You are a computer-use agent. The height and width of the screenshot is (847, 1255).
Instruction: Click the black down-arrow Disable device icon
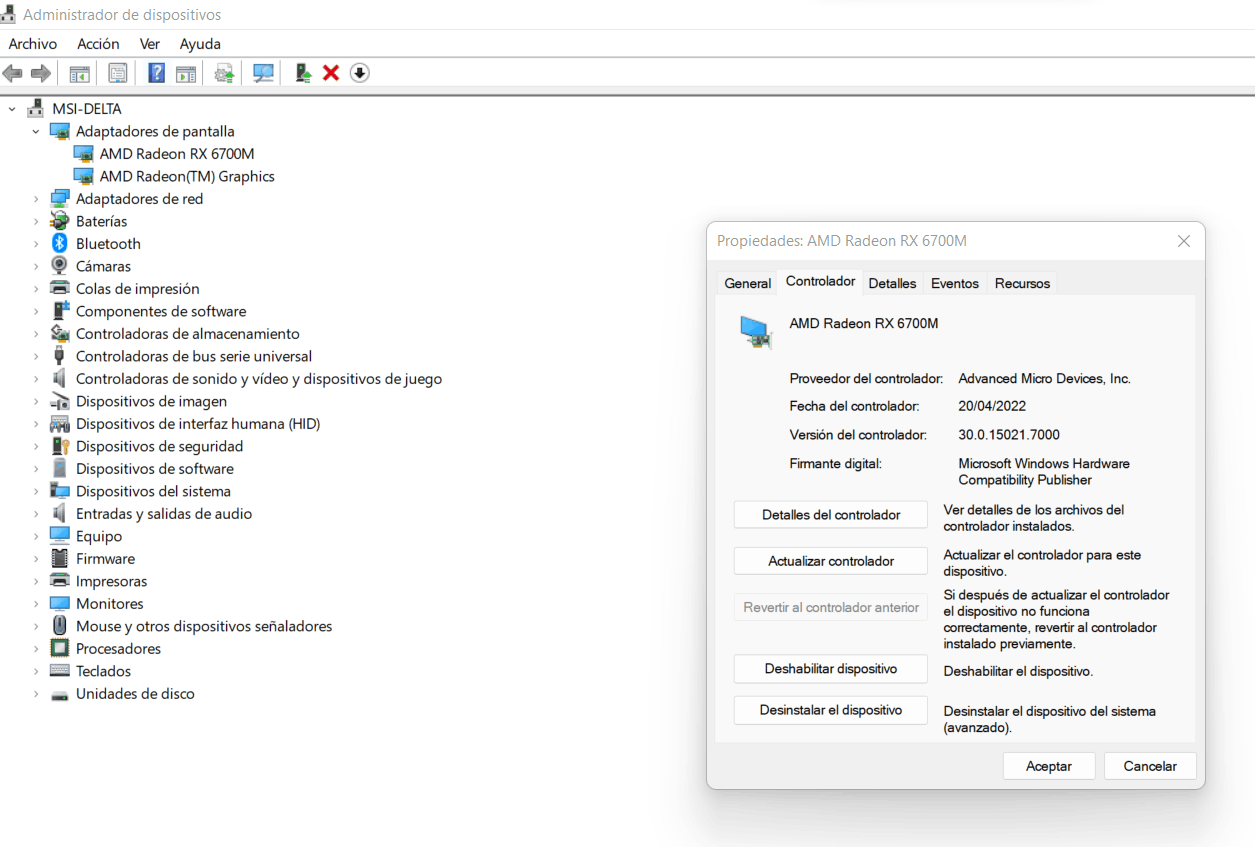pos(360,73)
